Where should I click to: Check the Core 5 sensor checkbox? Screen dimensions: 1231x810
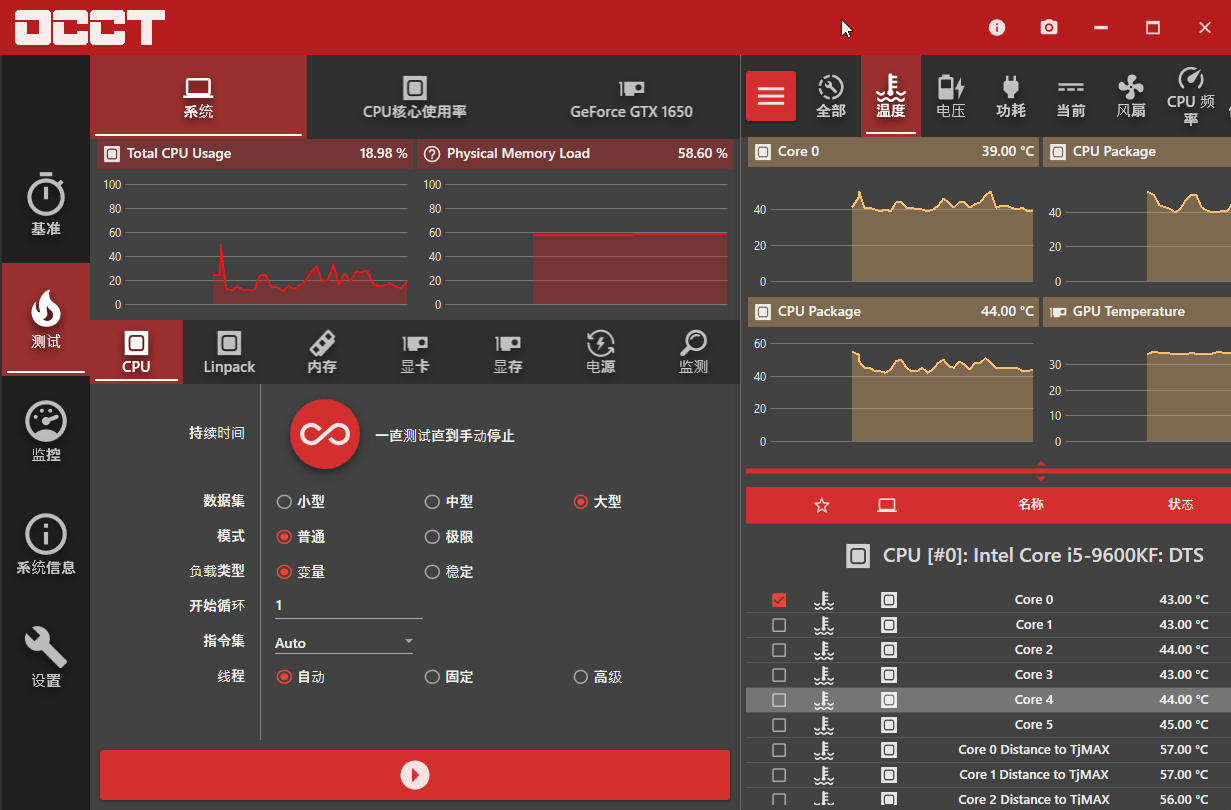coord(779,725)
